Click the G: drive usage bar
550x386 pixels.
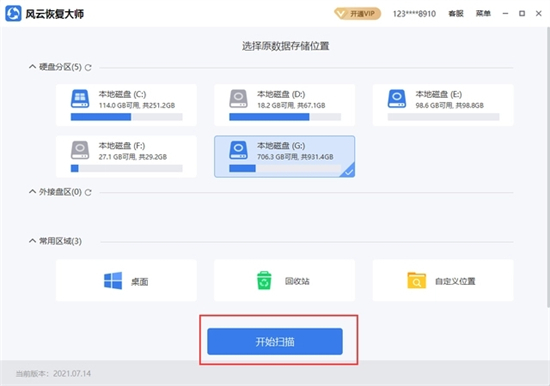click(x=285, y=168)
